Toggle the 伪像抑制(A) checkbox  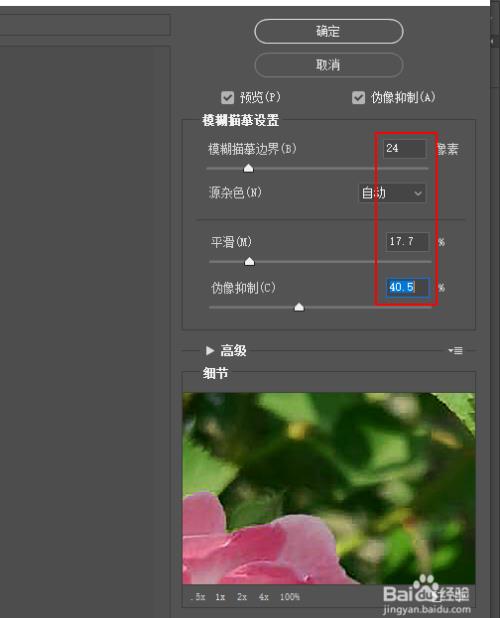(358, 97)
